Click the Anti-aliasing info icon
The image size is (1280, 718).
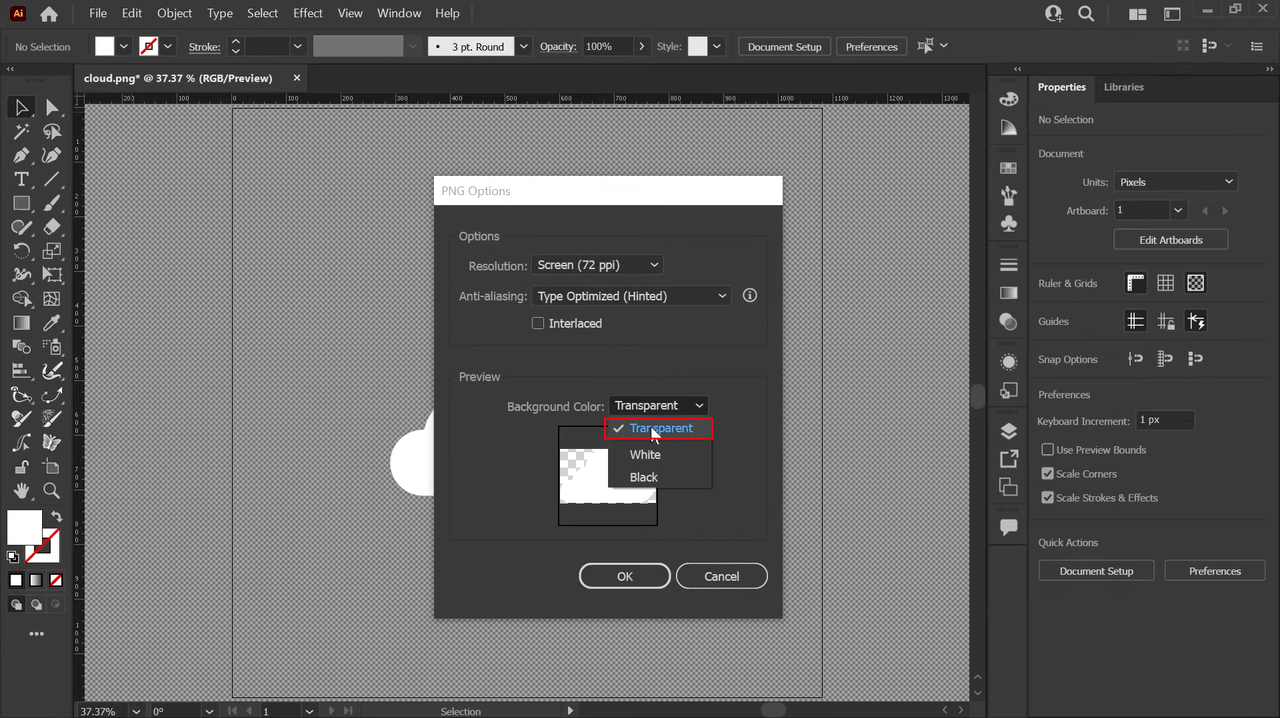point(750,296)
